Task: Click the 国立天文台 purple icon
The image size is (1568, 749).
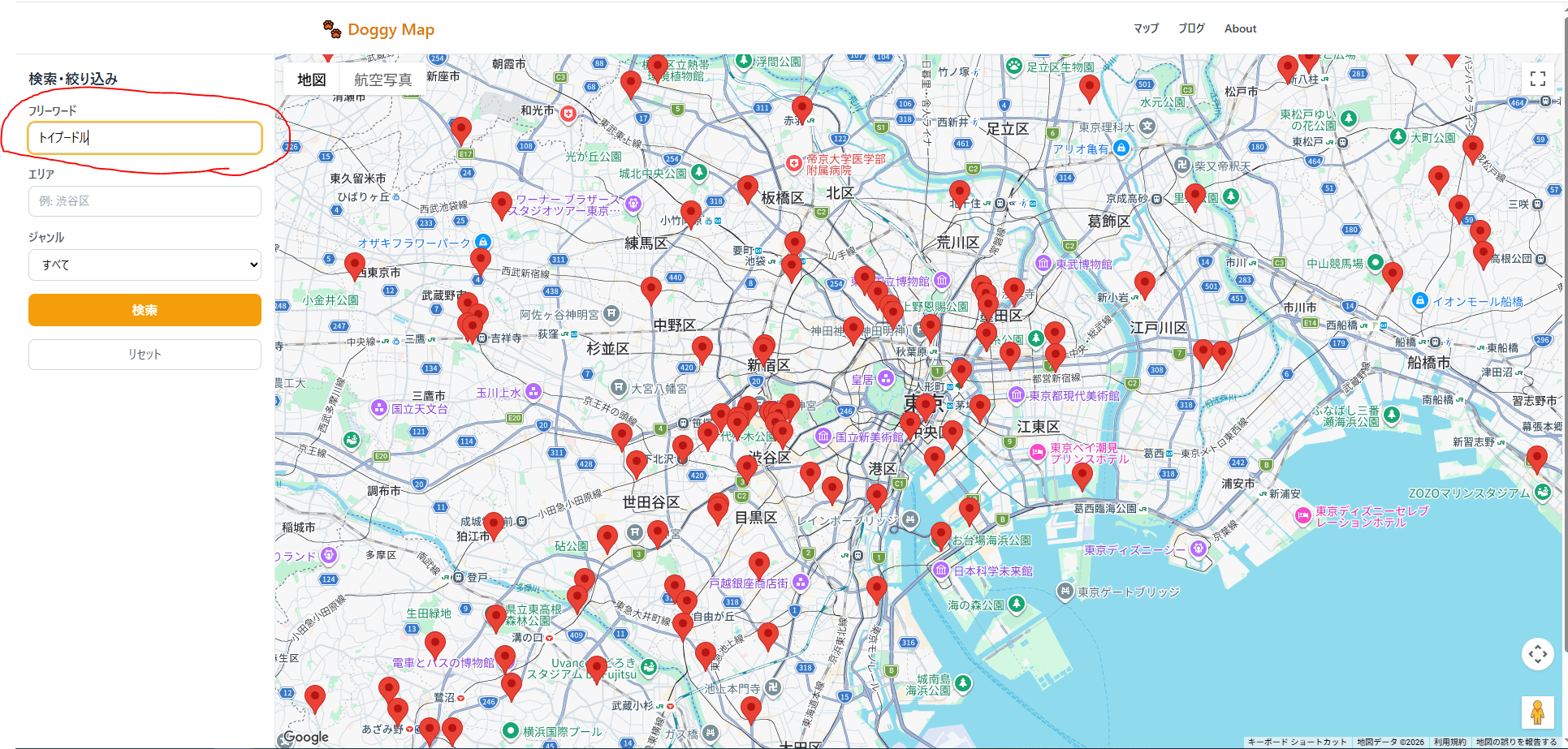Action: (x=379, y=408)
